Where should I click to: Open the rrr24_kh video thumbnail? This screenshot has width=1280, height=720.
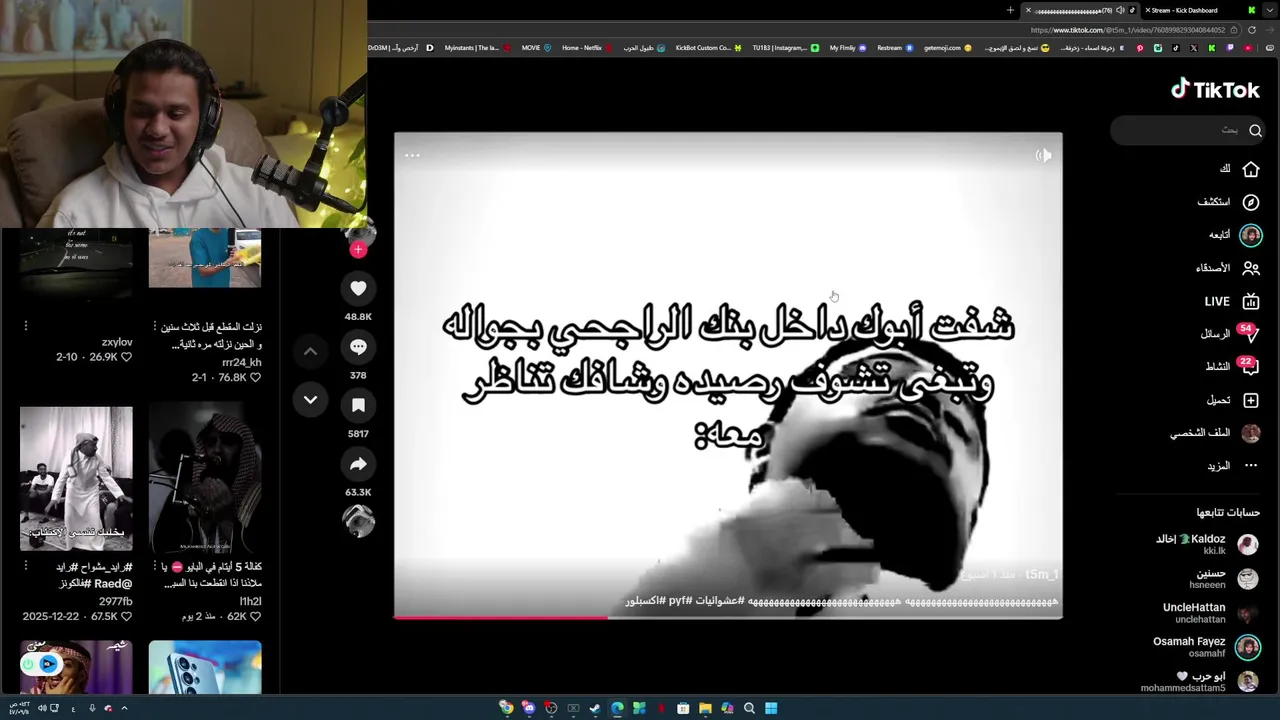coord(205,258)
